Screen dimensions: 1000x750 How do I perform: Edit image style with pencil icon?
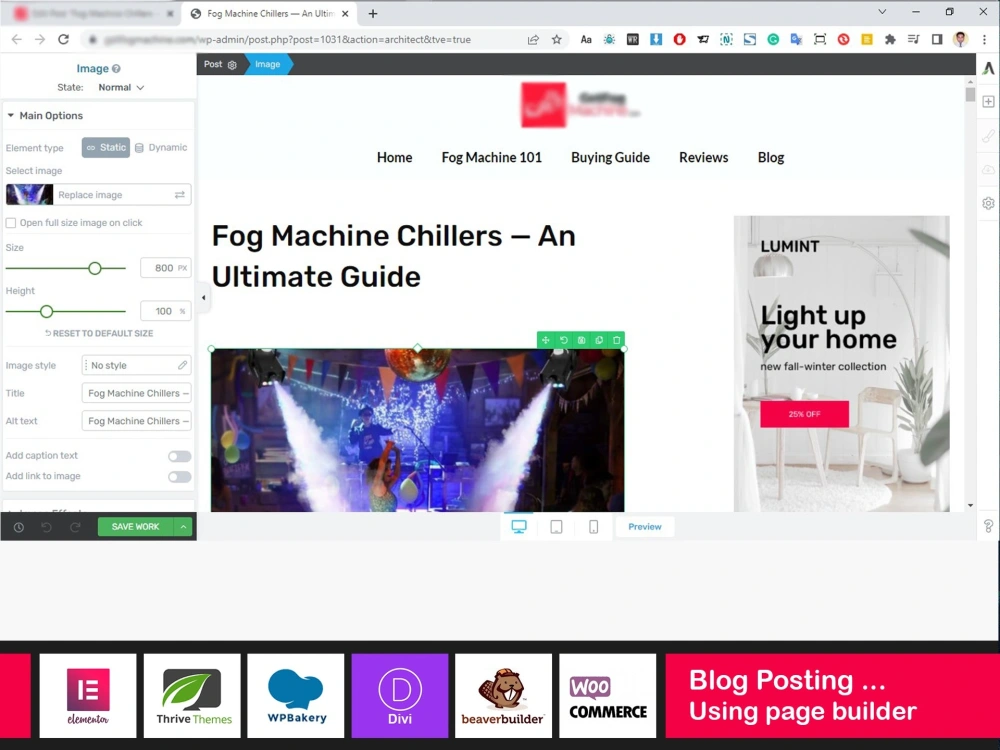tap(182, 365)
